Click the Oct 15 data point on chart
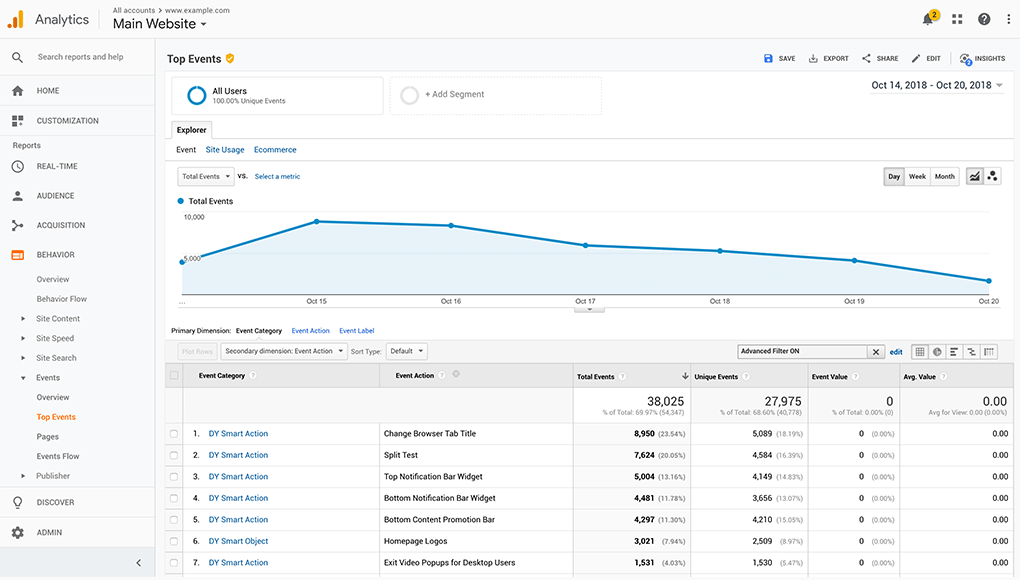This screenshot has height=580, width=1020. pos(317,221)
